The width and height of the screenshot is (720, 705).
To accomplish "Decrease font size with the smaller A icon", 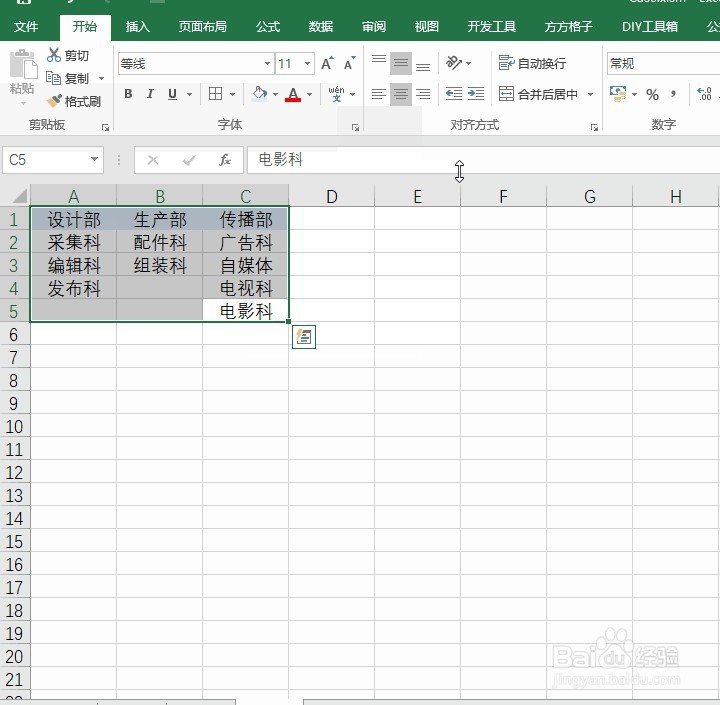I will (x=349, y=63).
